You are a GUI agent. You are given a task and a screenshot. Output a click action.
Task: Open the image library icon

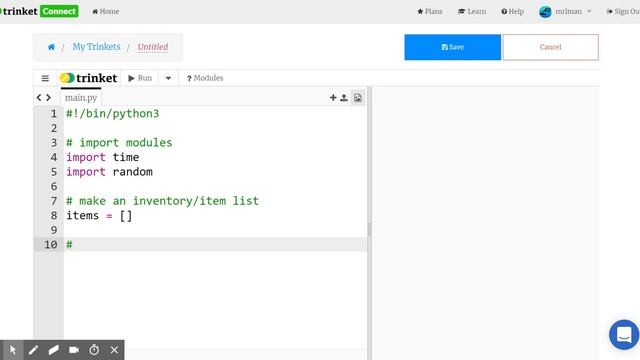[x=358, y=98]
